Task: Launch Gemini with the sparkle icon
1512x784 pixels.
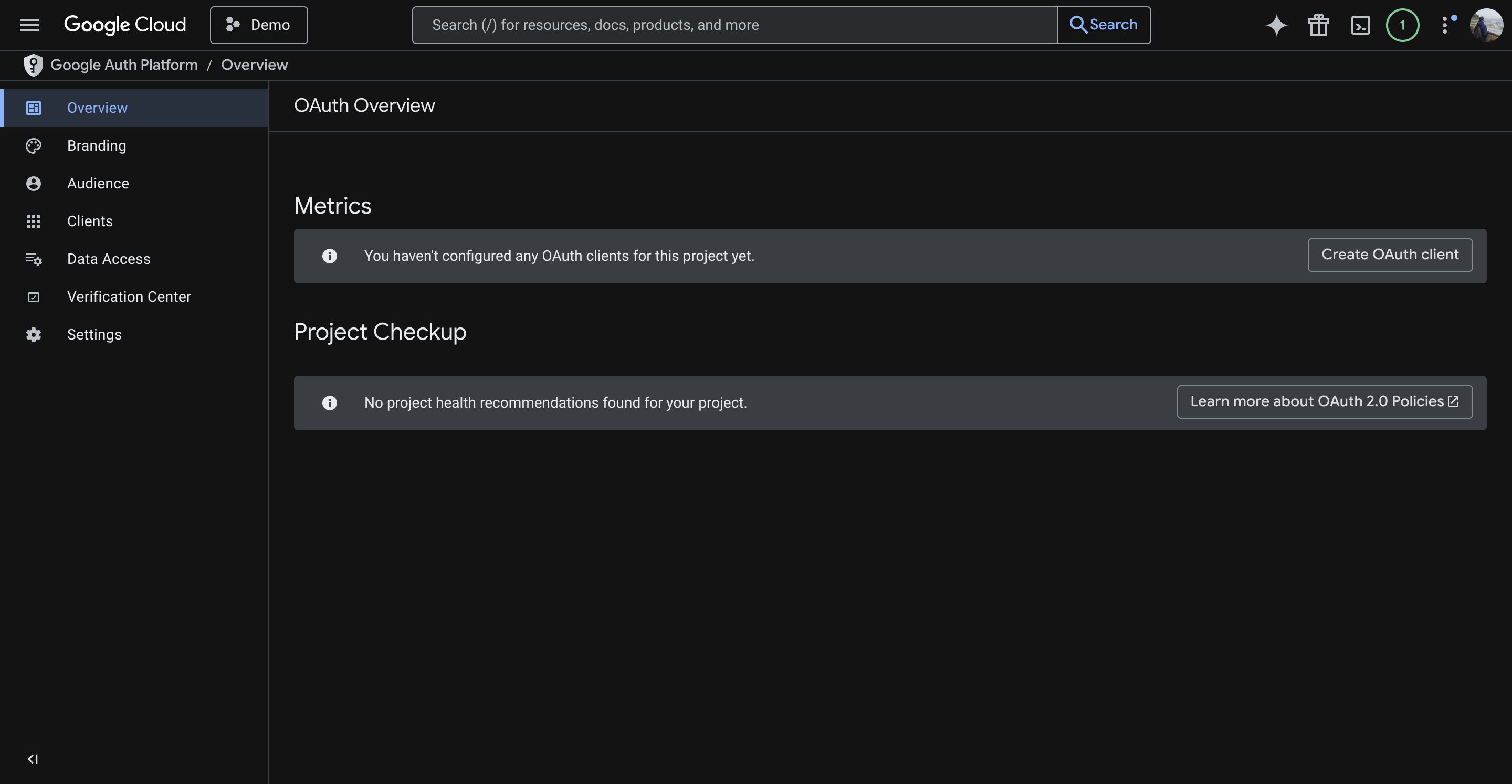Action: click(x=1276, y=25)
